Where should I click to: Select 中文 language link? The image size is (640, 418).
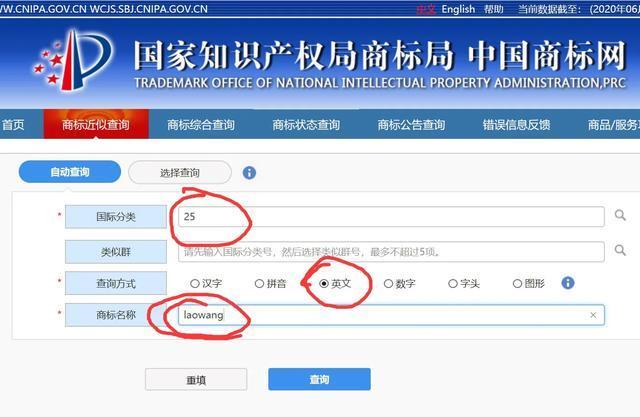tap(426, 9)
